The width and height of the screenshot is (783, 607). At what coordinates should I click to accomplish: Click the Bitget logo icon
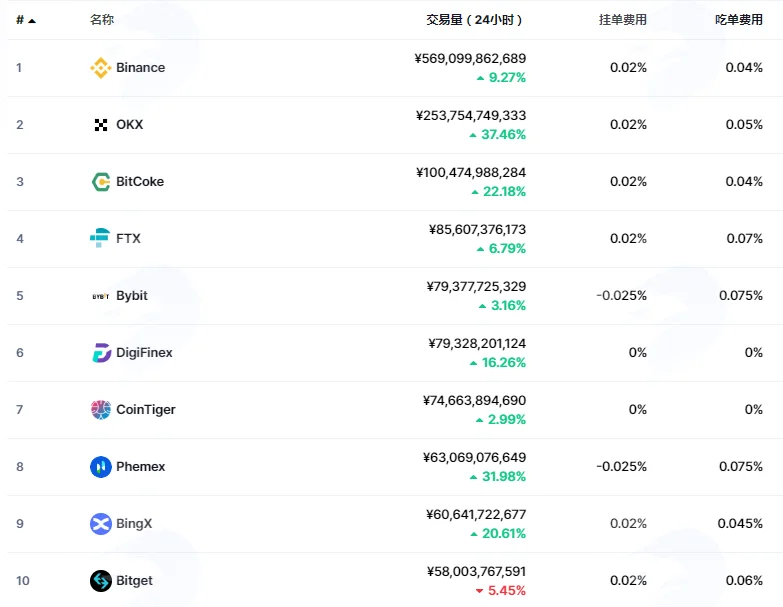[100, 581]
